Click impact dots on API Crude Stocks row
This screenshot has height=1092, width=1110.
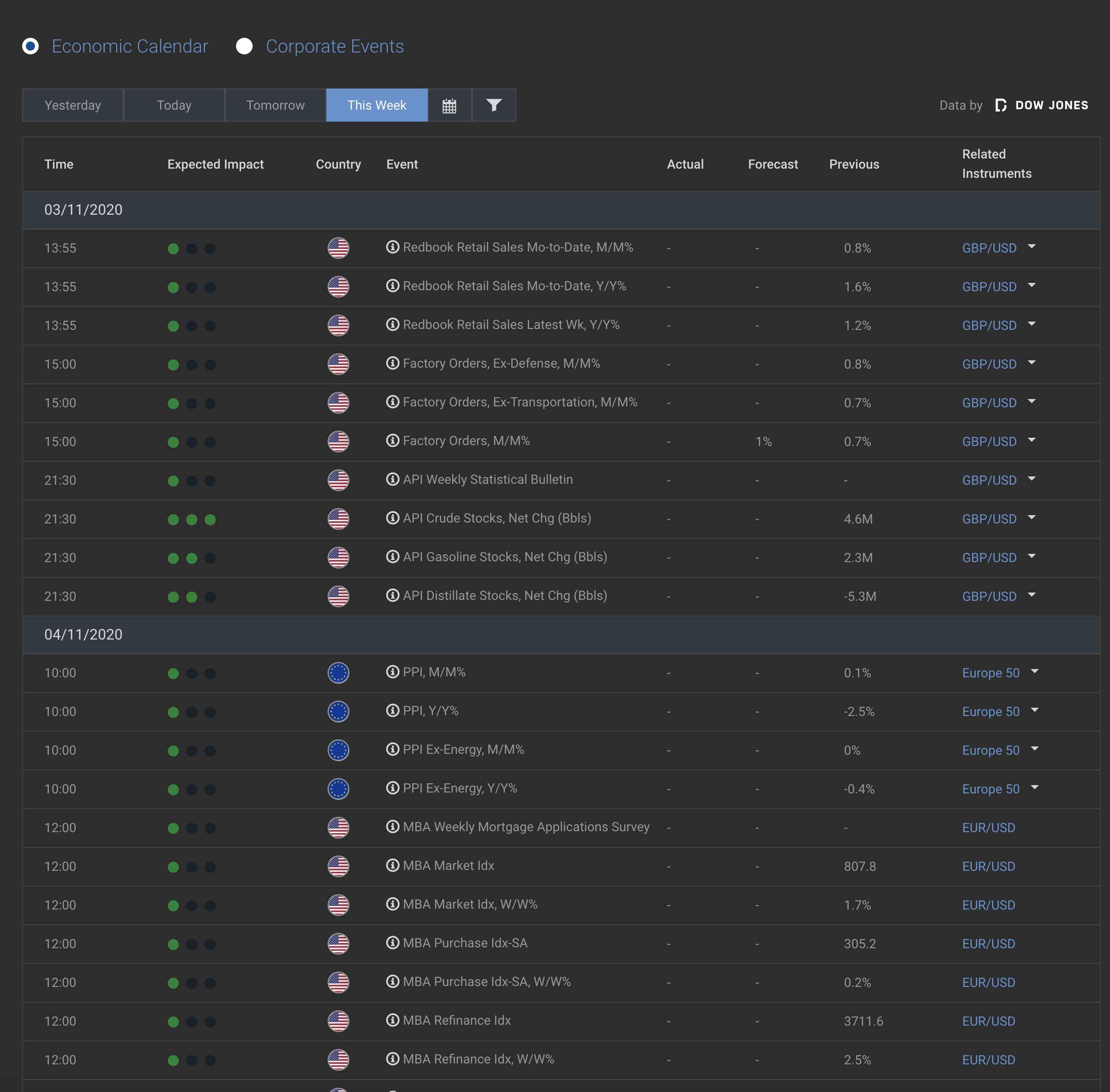point(192,520)
